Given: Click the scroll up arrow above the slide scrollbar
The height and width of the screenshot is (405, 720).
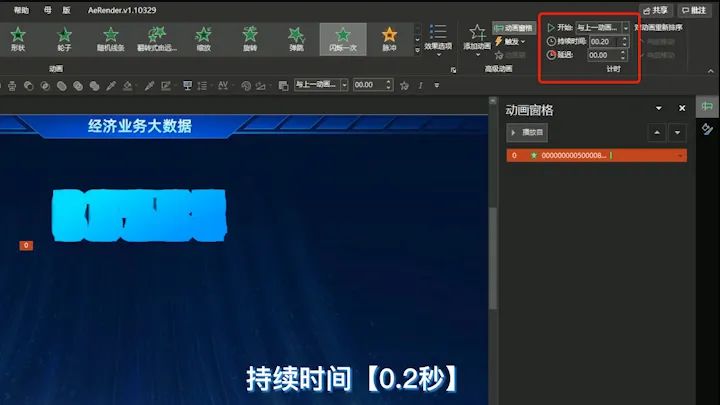Looking at the screenshot, I should click(x=493, y=101).
